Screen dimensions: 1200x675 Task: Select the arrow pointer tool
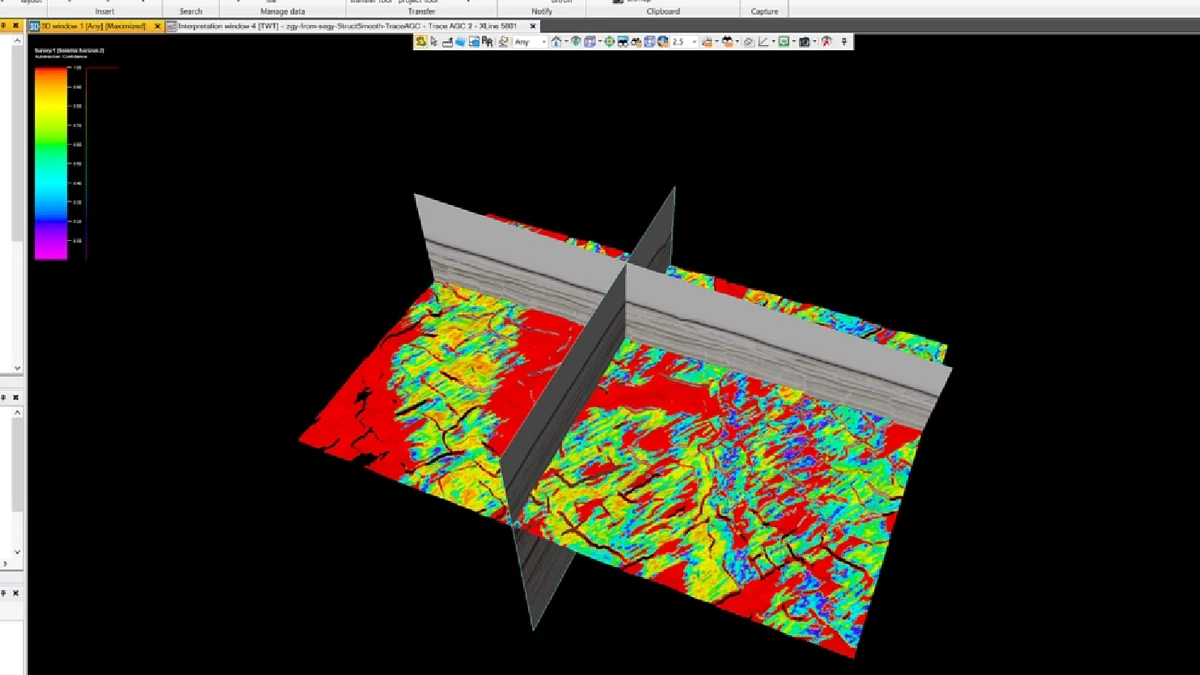point(433,42)
